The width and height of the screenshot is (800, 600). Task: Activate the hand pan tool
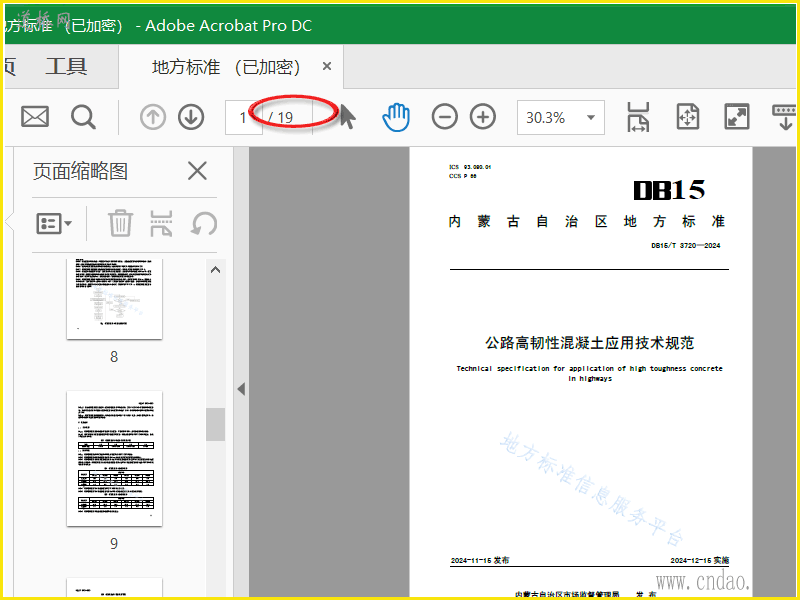[396, 117]
